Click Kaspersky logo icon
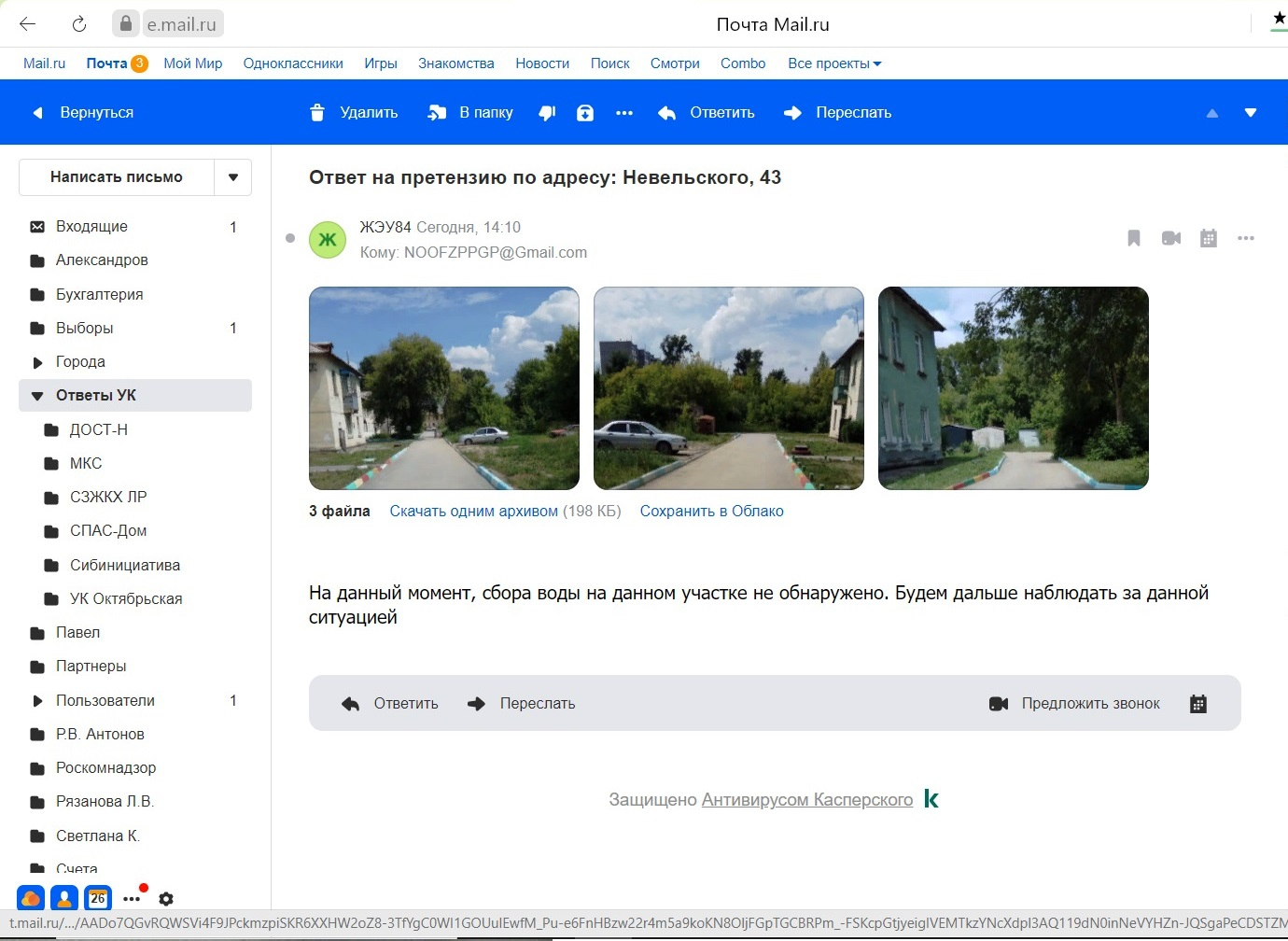The image size is (1288, 941). (x=931, y=799)
